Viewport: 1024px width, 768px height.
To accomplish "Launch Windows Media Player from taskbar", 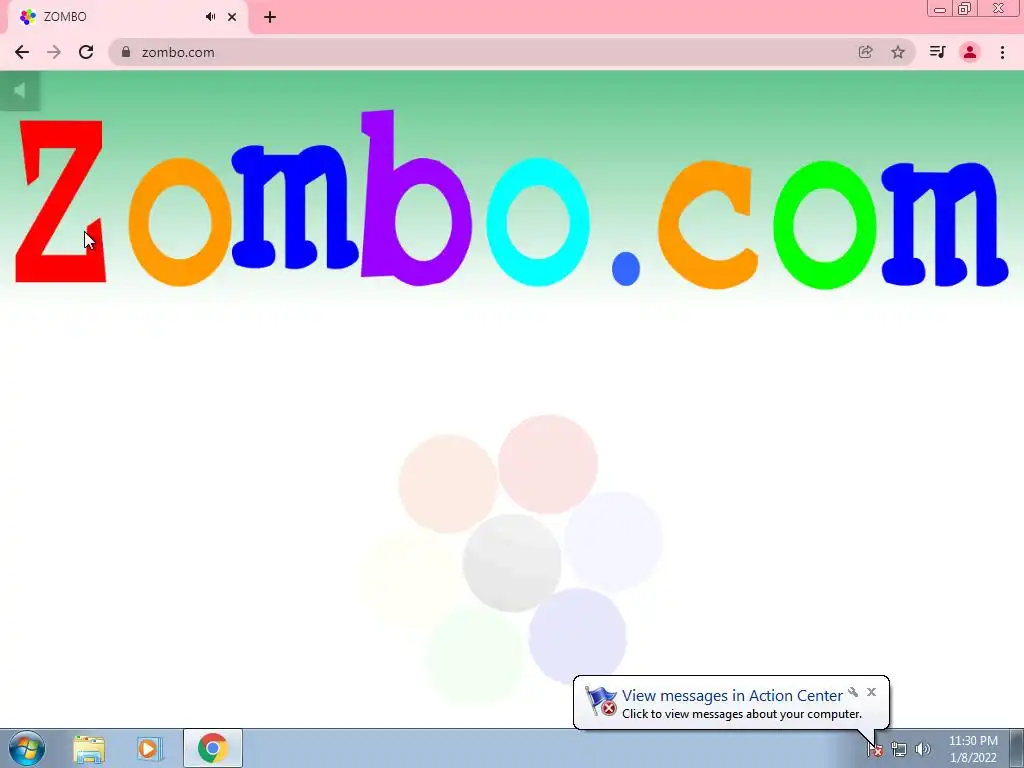I will pos(150,749).
